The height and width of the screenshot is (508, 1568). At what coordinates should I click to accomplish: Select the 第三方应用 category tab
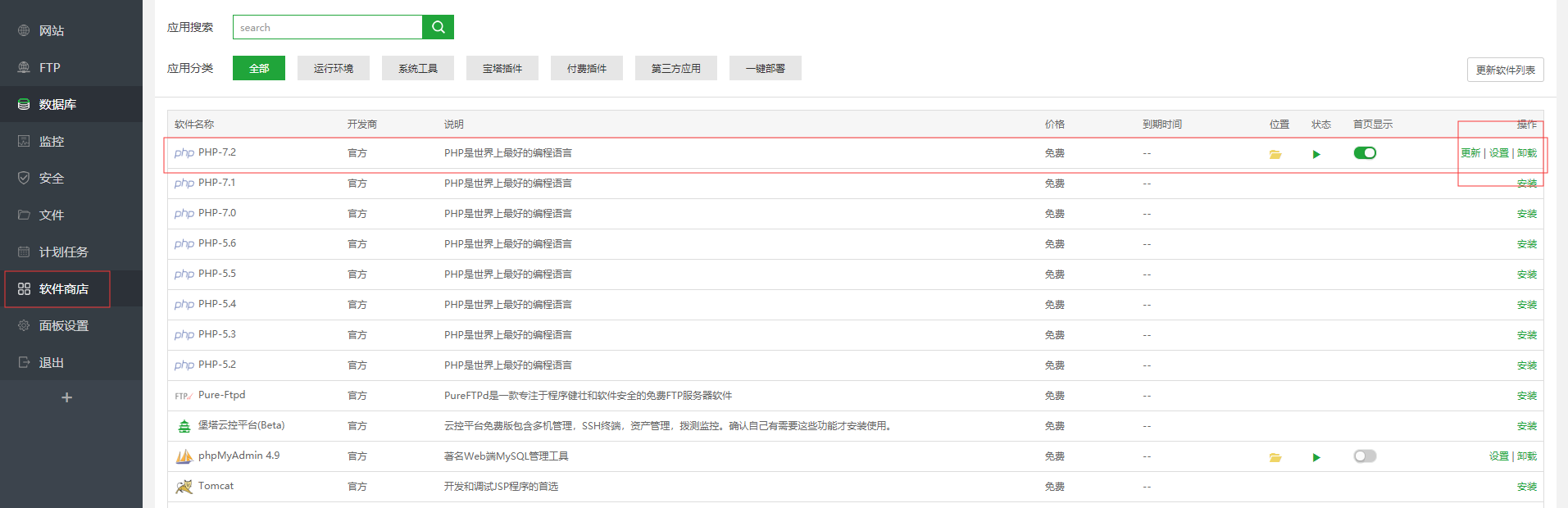tap(676, 68)
